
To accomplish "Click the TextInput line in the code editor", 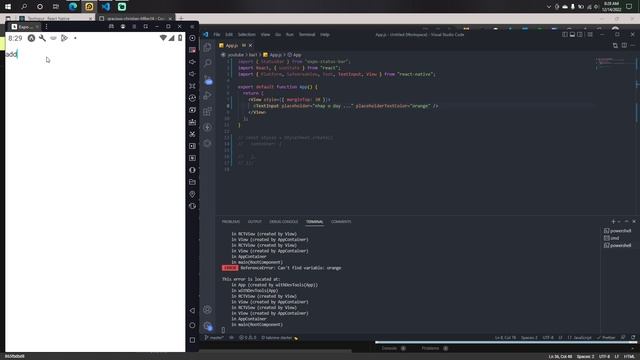I will click(345, 106).
